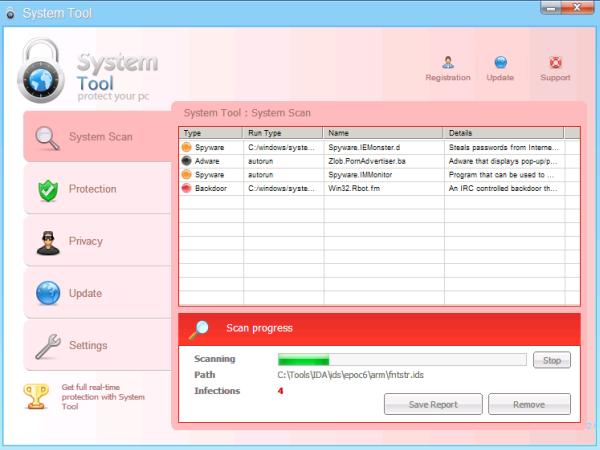600x450 pixels.
Task: Click the orange icon beside Spyware.IMMonitor
Action: tap(186, 174)
